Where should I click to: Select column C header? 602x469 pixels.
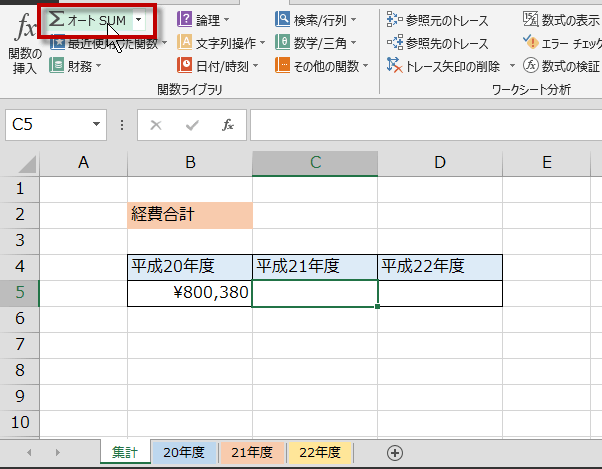(315, 163)
